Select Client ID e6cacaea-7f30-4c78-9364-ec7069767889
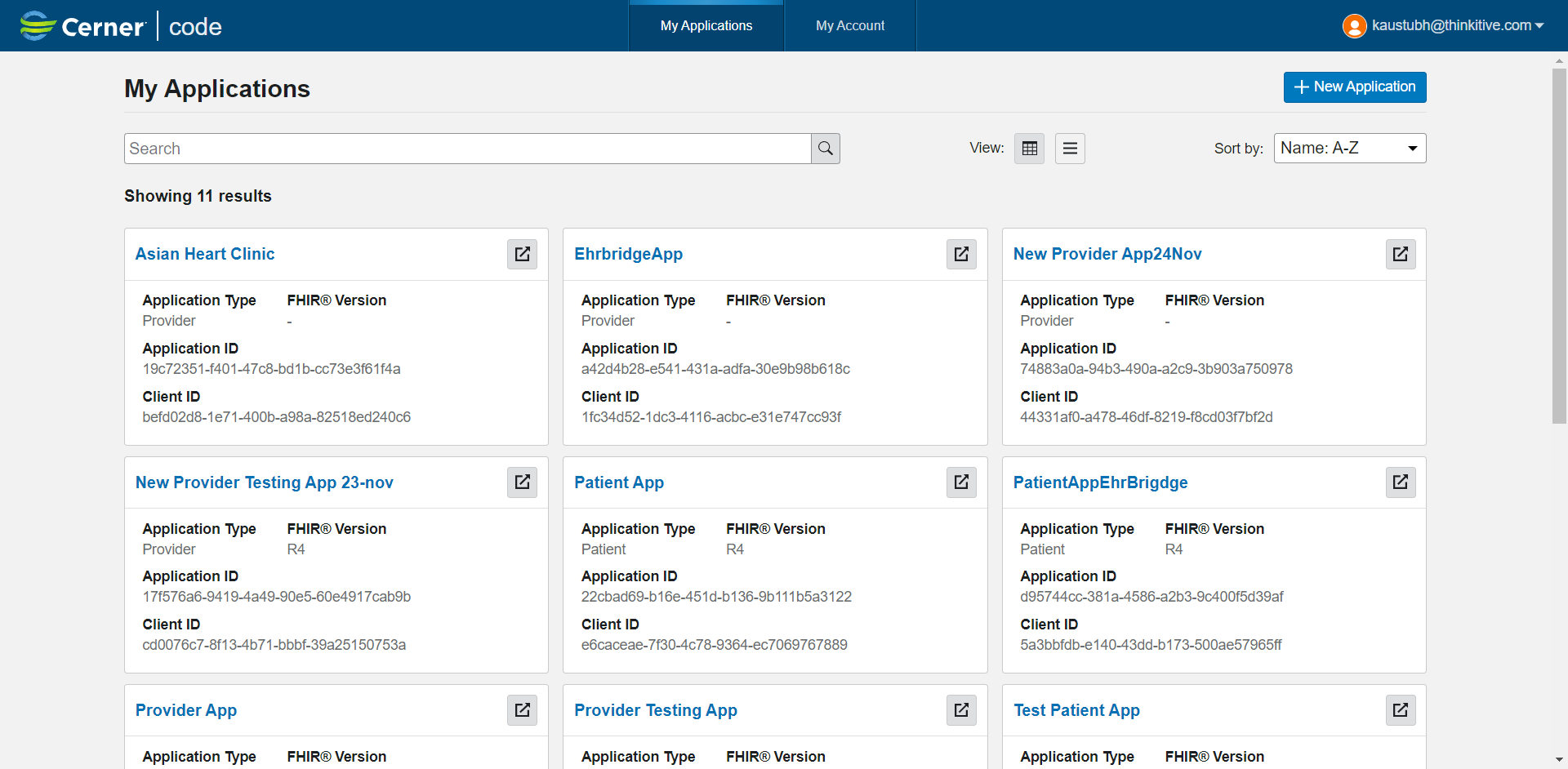 (x=714, y=645)
